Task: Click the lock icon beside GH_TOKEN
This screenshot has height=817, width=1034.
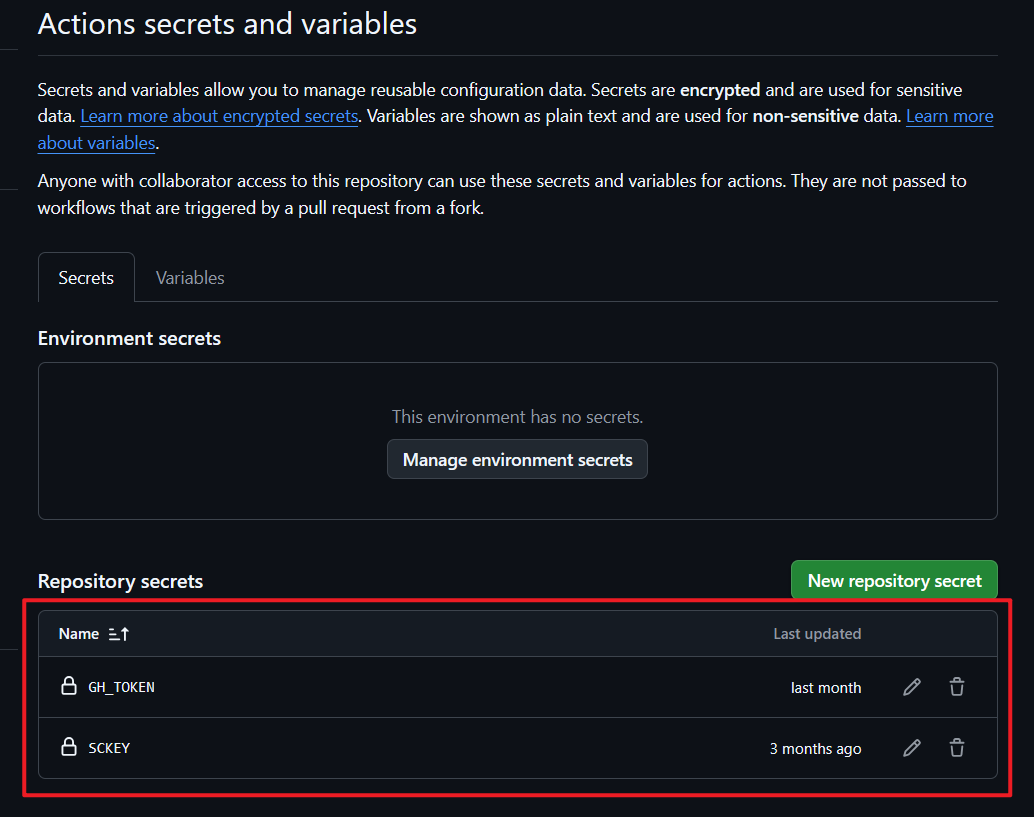Action: [x=69, y=687]
